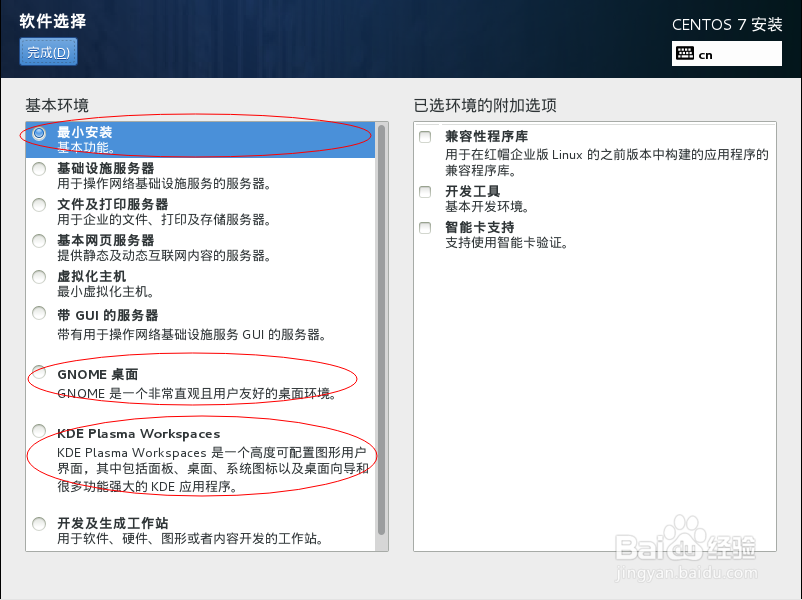Click the 完成(D) done button
Screen dimensions: 802x600
pyautogui.click(x=49, y=52)
